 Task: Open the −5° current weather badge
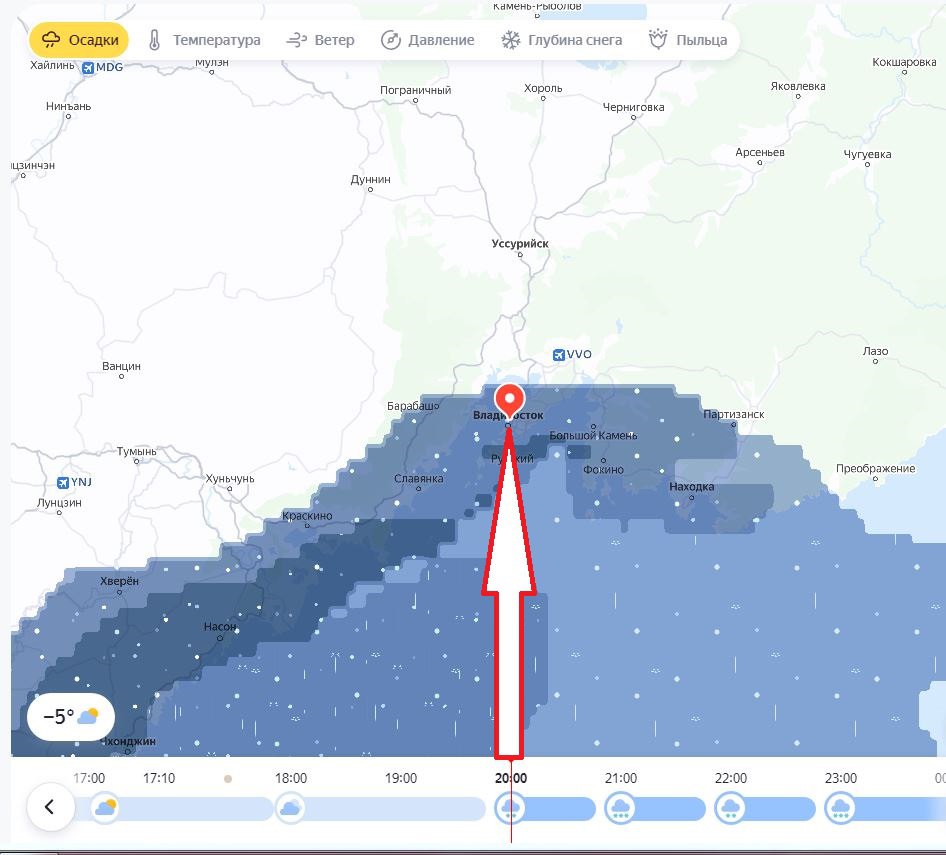[71, 717]
